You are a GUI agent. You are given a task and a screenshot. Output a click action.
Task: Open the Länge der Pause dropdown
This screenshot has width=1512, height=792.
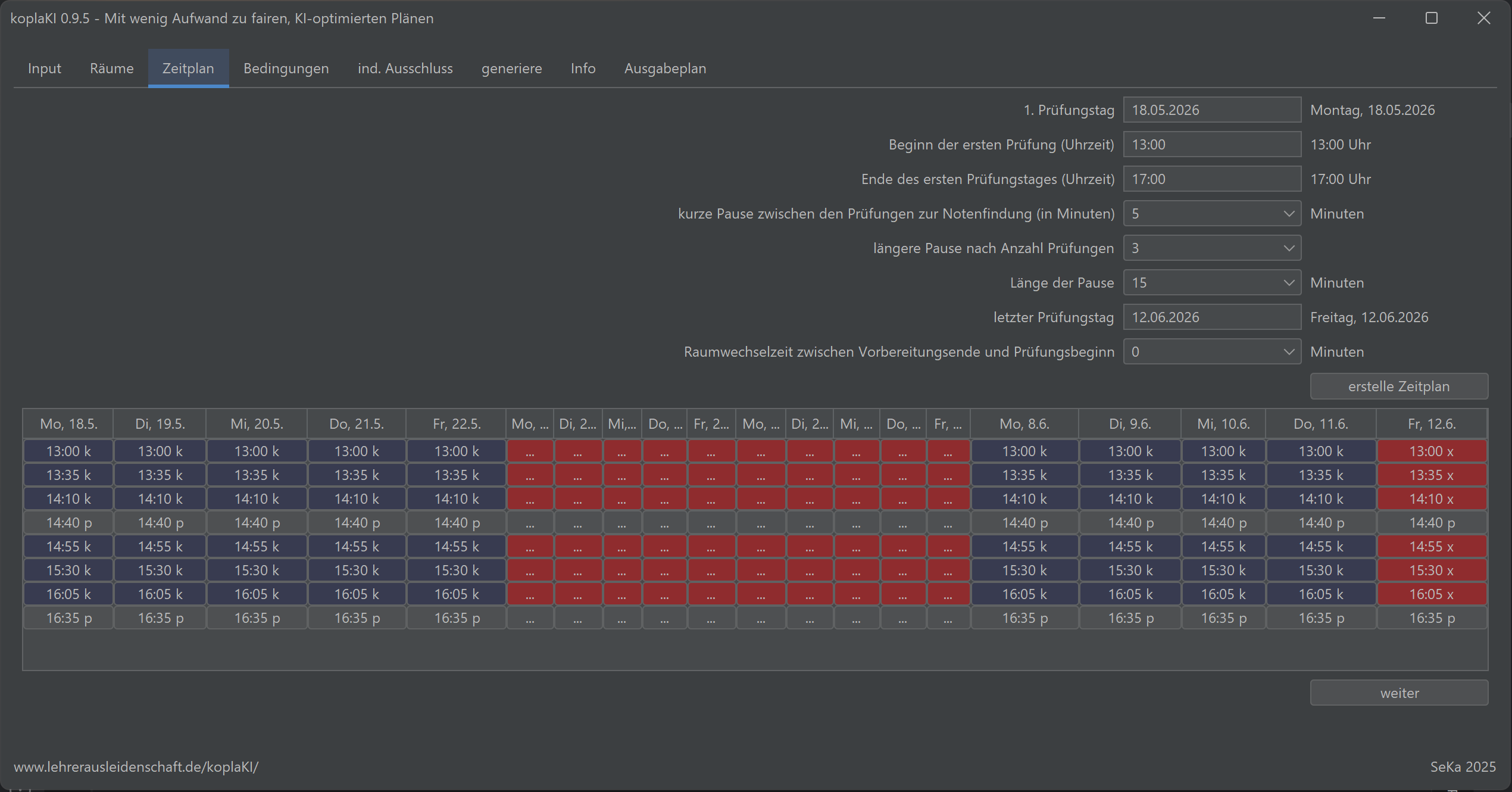pyautogui.click(x=1212, y=283)
